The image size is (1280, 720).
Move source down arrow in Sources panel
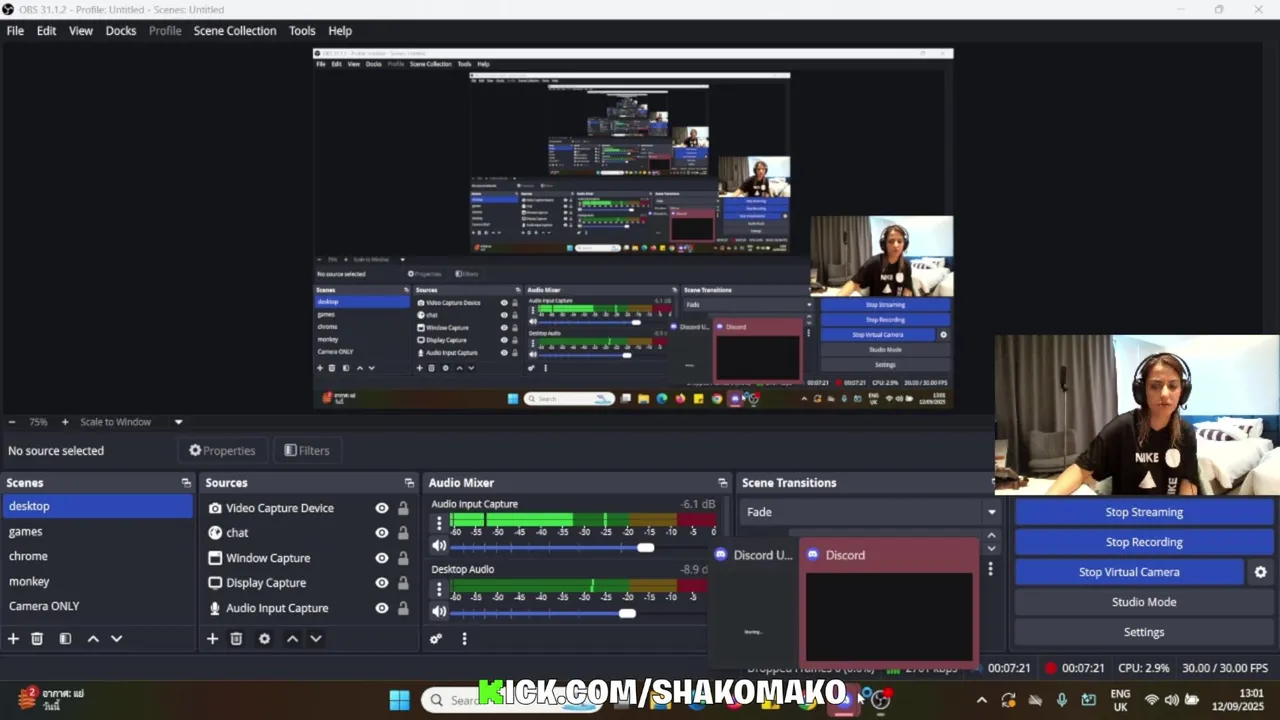315,639
